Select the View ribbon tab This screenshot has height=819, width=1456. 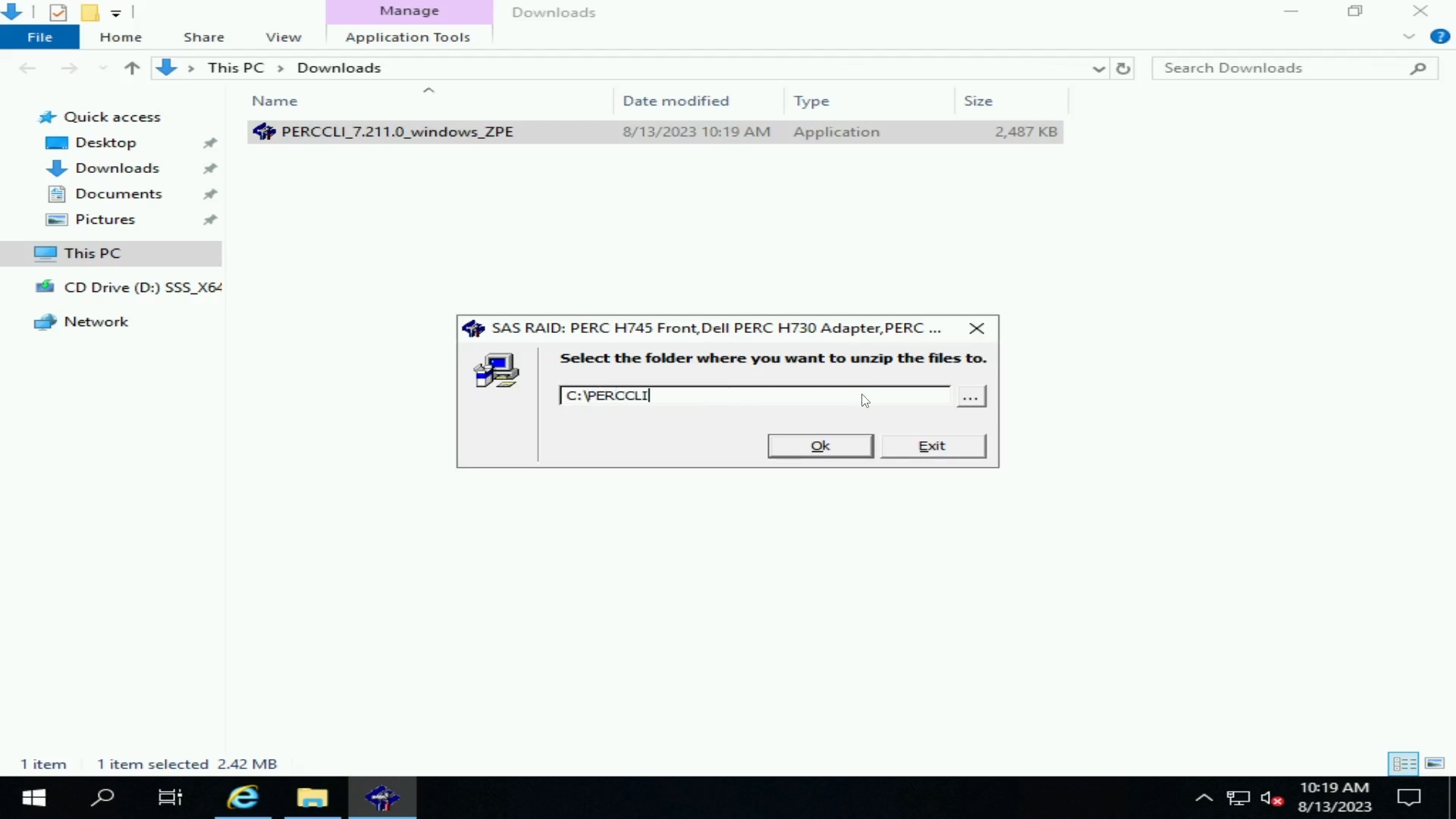point(283,37)
